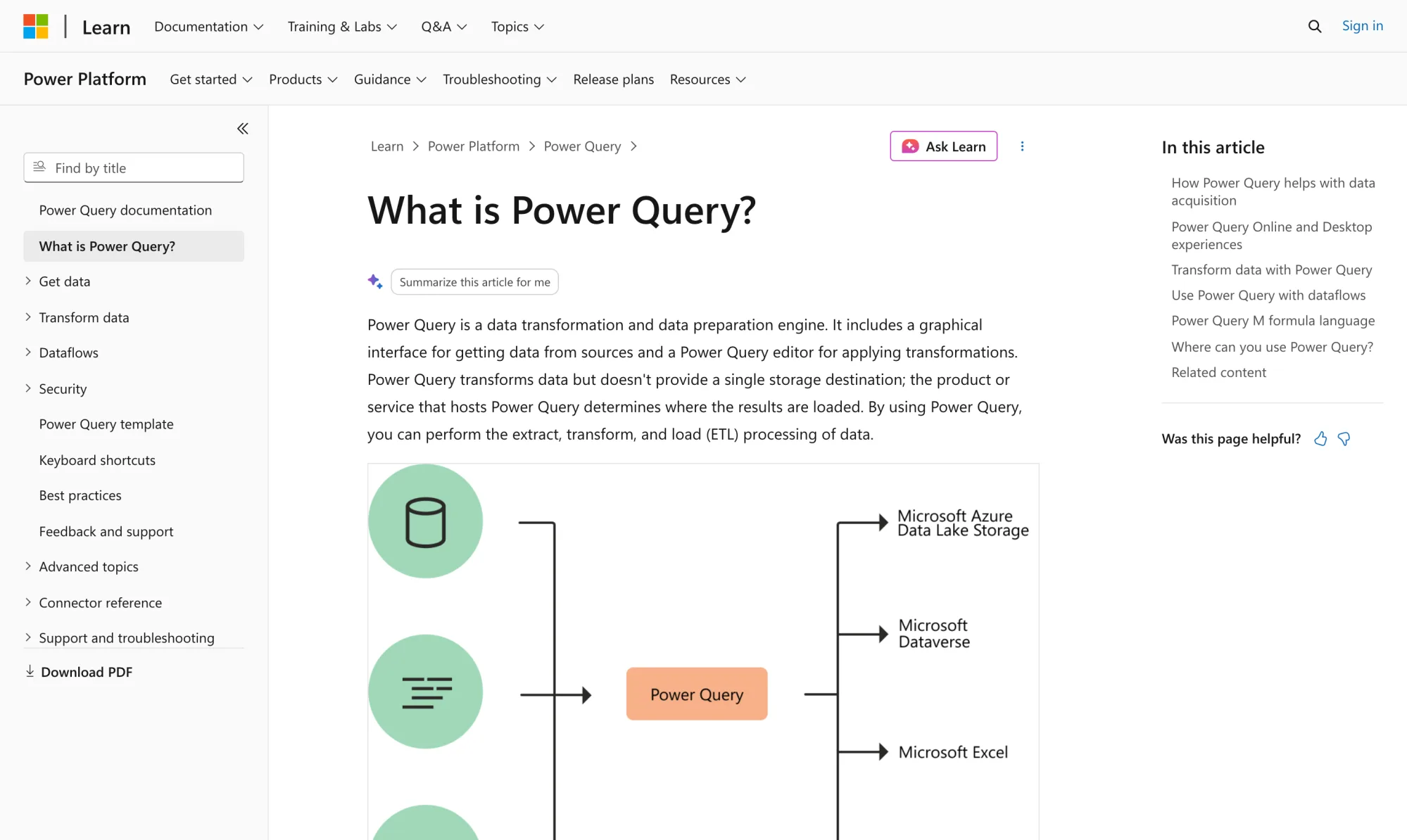Screen dimensions: 1407x840
Task: Open the Release plans menu item
Action: coord(613,79)
